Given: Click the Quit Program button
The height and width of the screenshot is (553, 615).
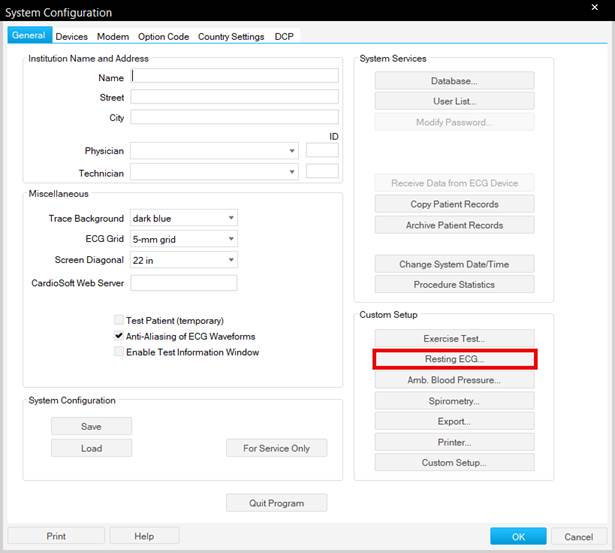Looking at the screenshot, I should pos(276,503).
